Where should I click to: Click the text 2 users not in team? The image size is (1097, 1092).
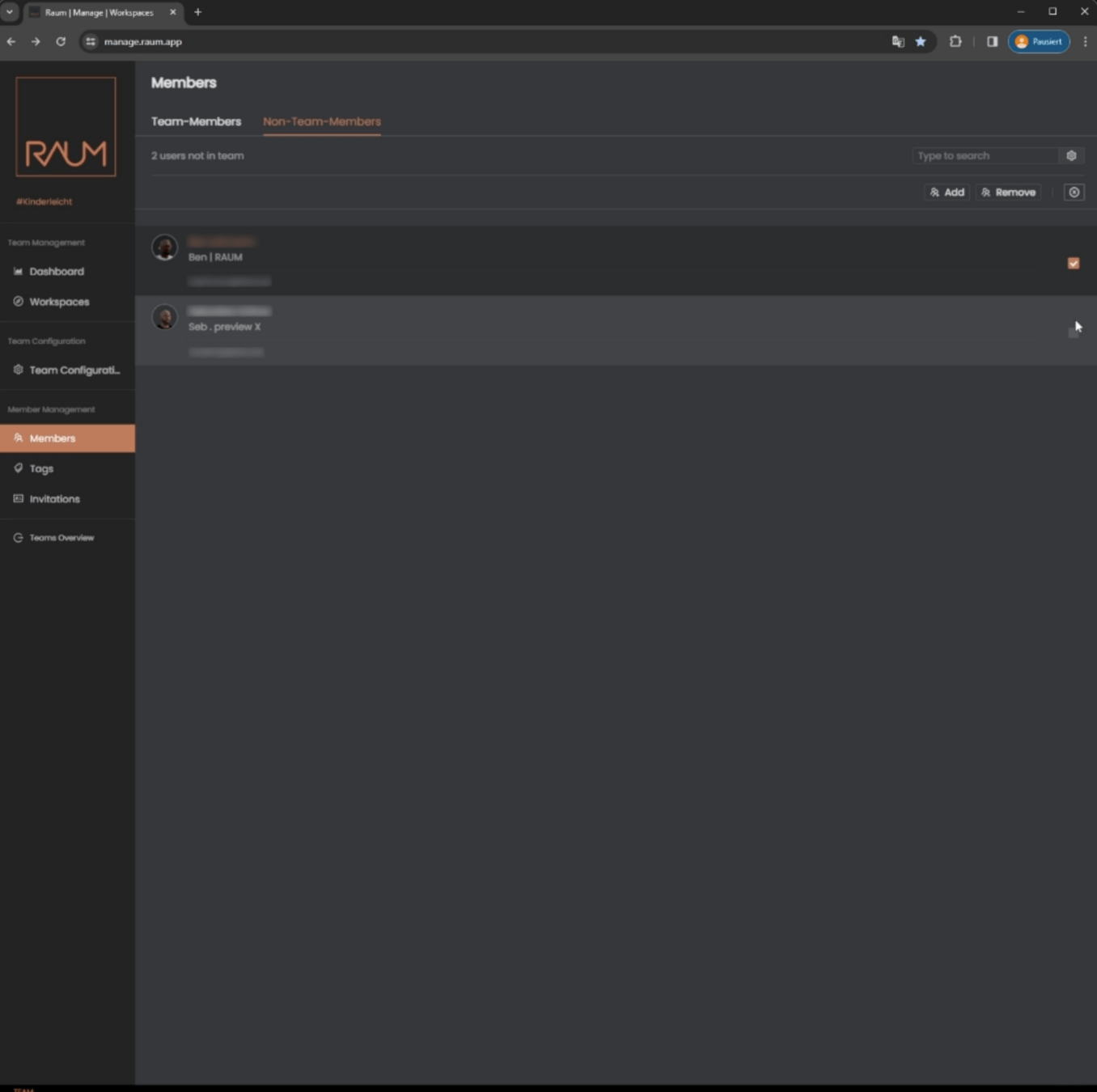point(197,156)
